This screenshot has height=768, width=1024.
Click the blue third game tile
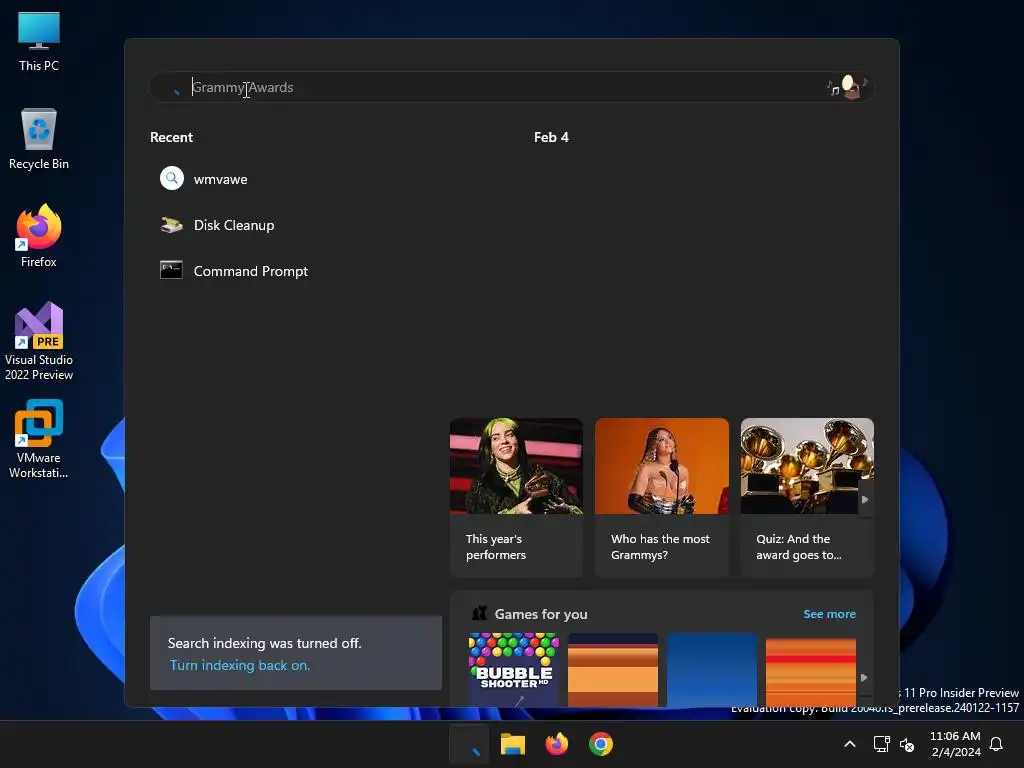(712, 669)
